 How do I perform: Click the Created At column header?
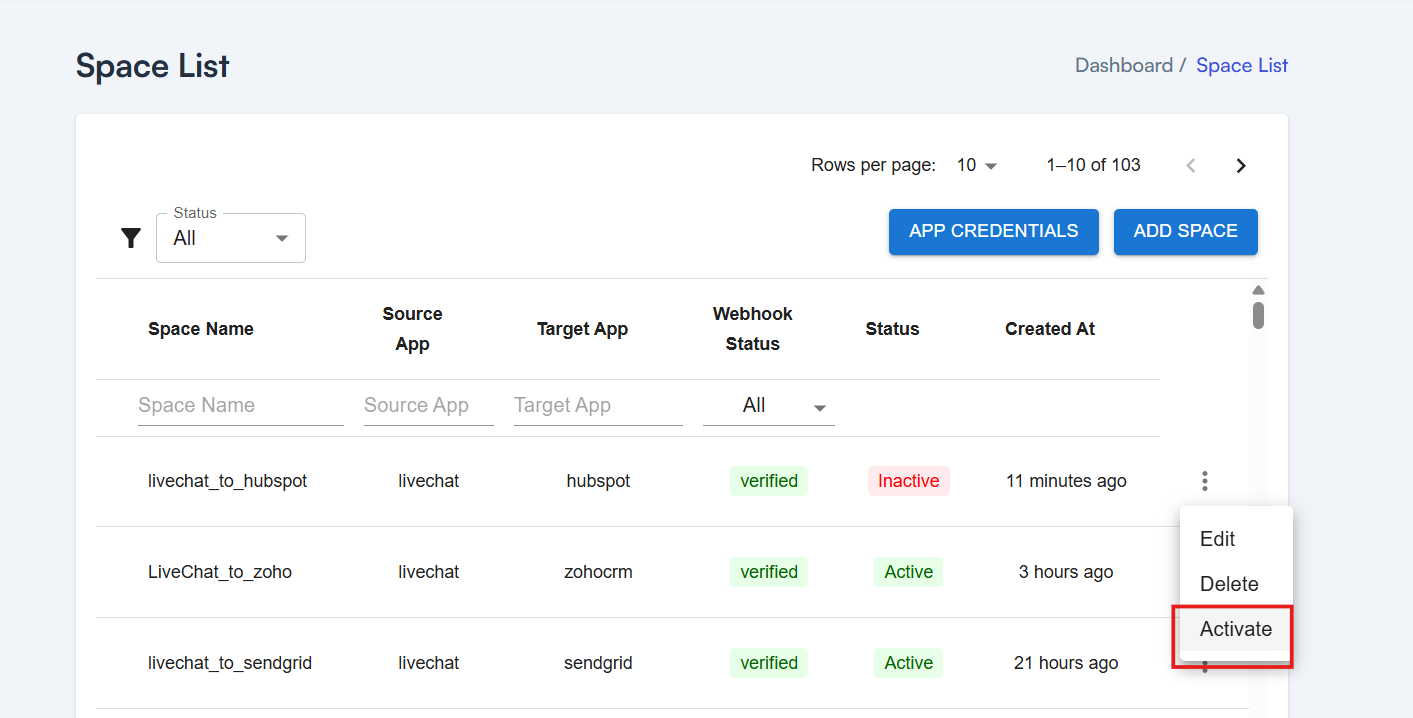pos(1050,329)
